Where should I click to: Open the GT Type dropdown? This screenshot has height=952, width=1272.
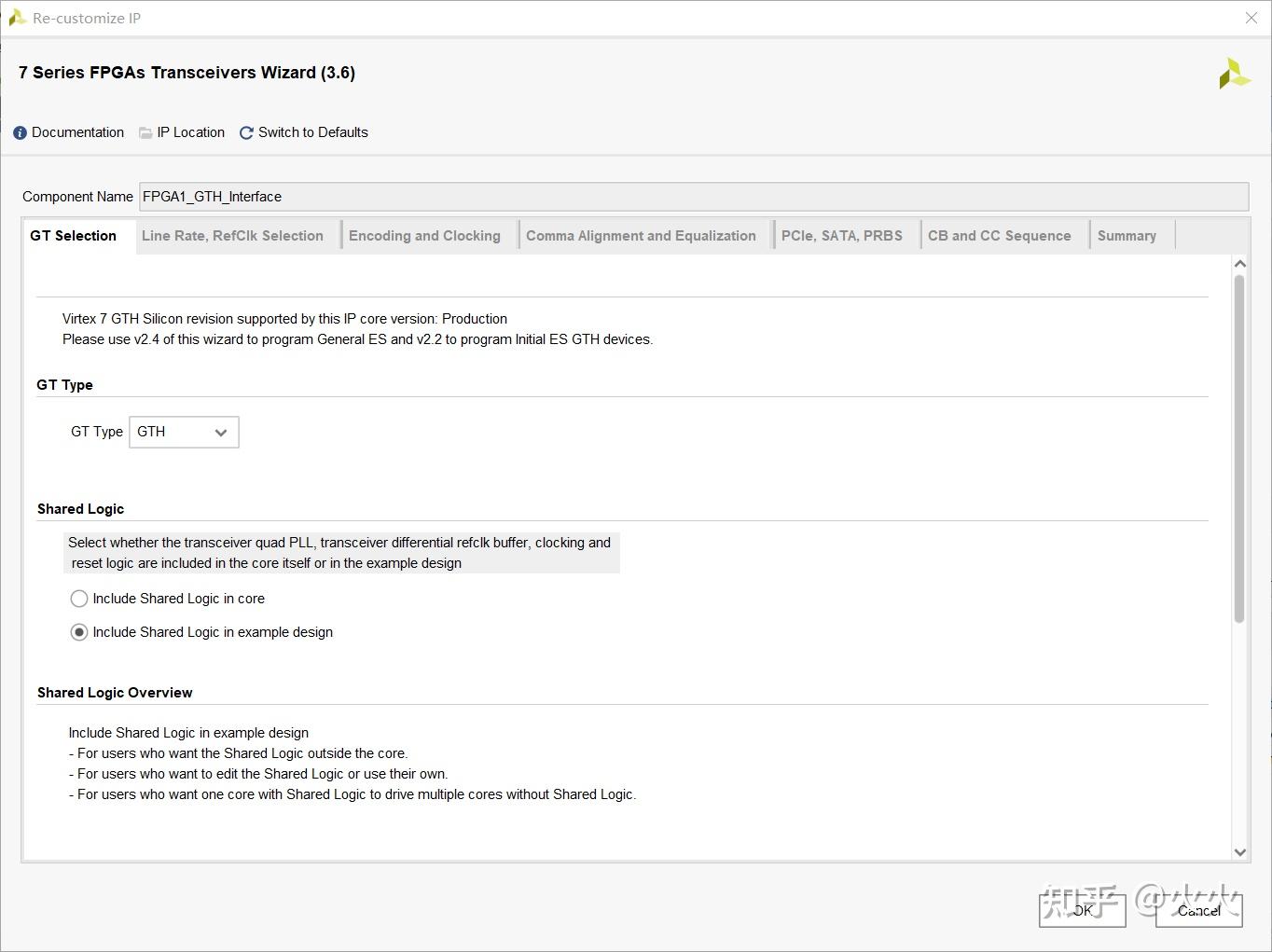(x=184, y=432)
